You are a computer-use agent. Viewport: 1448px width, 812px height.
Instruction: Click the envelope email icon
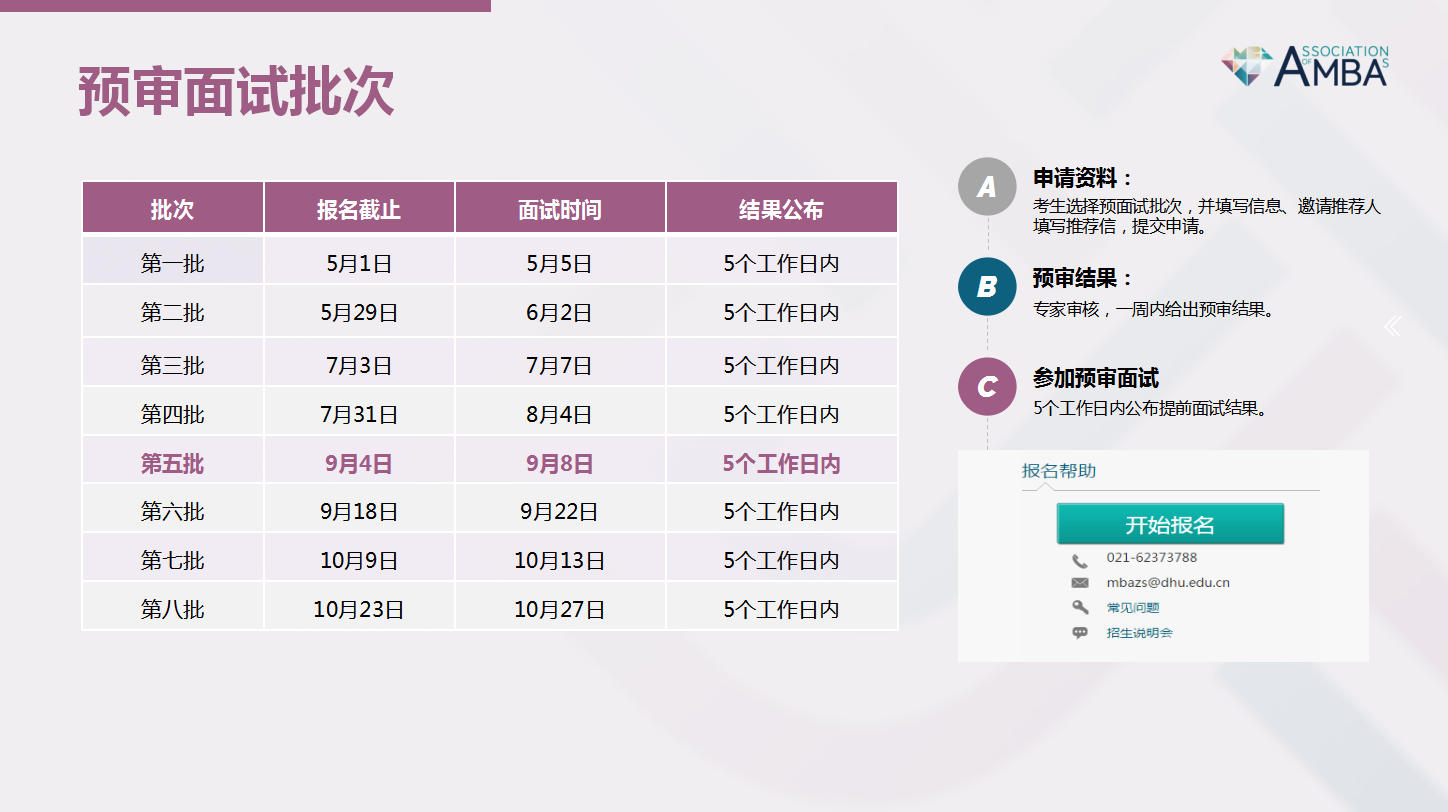pyautogui.click(x=1080, y=583)
